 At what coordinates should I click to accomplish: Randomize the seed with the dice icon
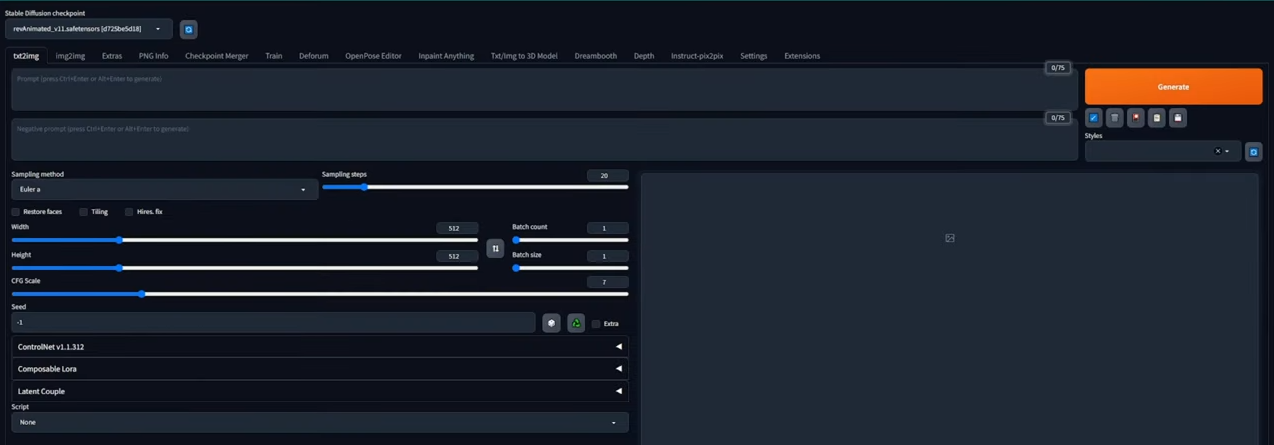(551, 323)
